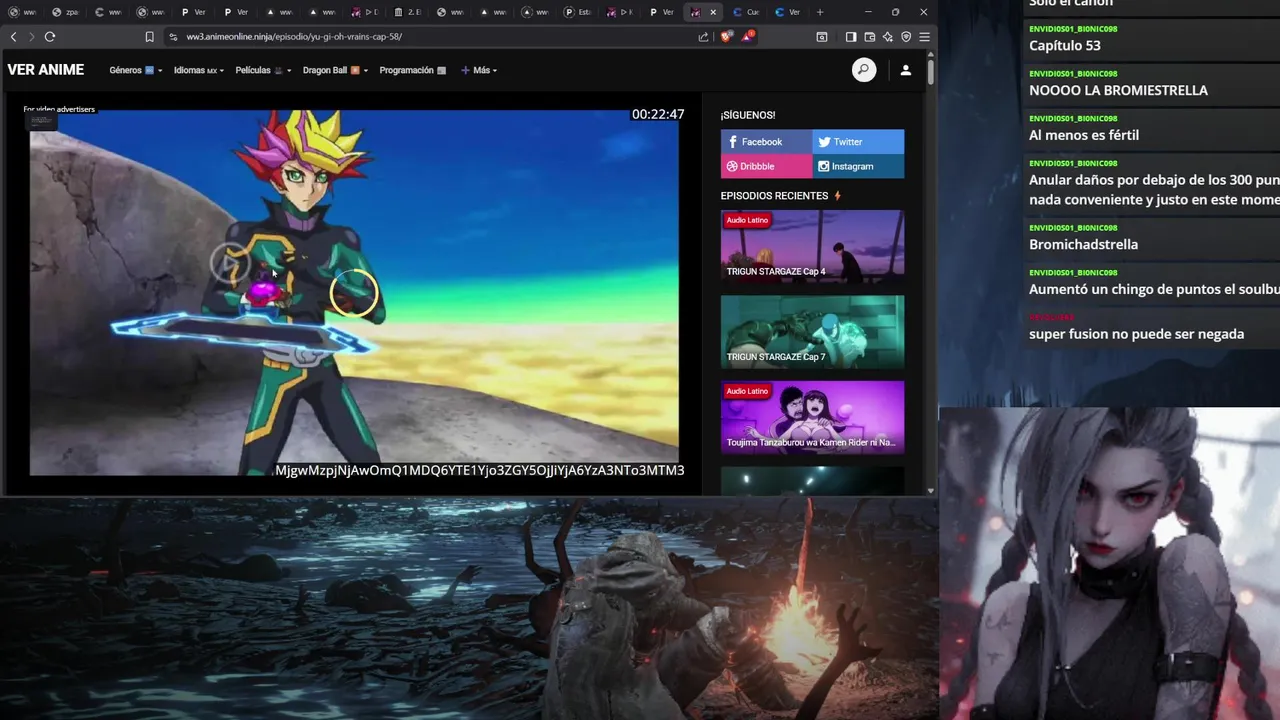
Task: Click the page vertical scrollbar thumb
Action: point(931,72)
